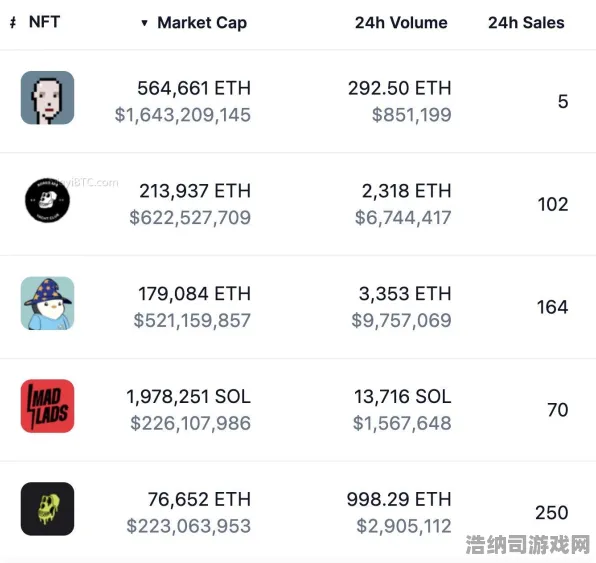Click the 3,353 ETH volume cell
Image resolution: width=596 pixels, height=563 pixels.
click(405, 294)
